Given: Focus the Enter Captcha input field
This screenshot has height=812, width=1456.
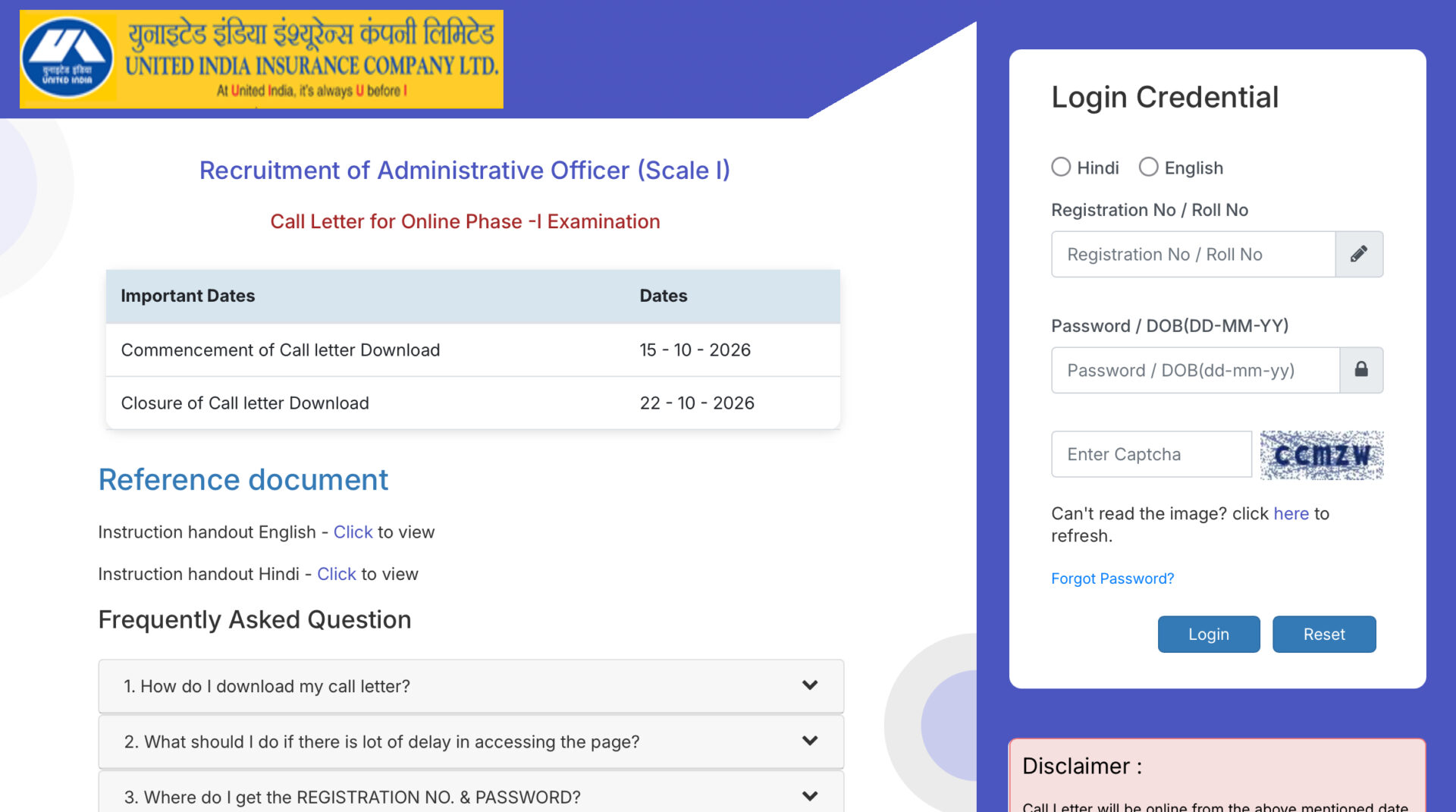Looking at the screenshot, I should coord(1151,454).
